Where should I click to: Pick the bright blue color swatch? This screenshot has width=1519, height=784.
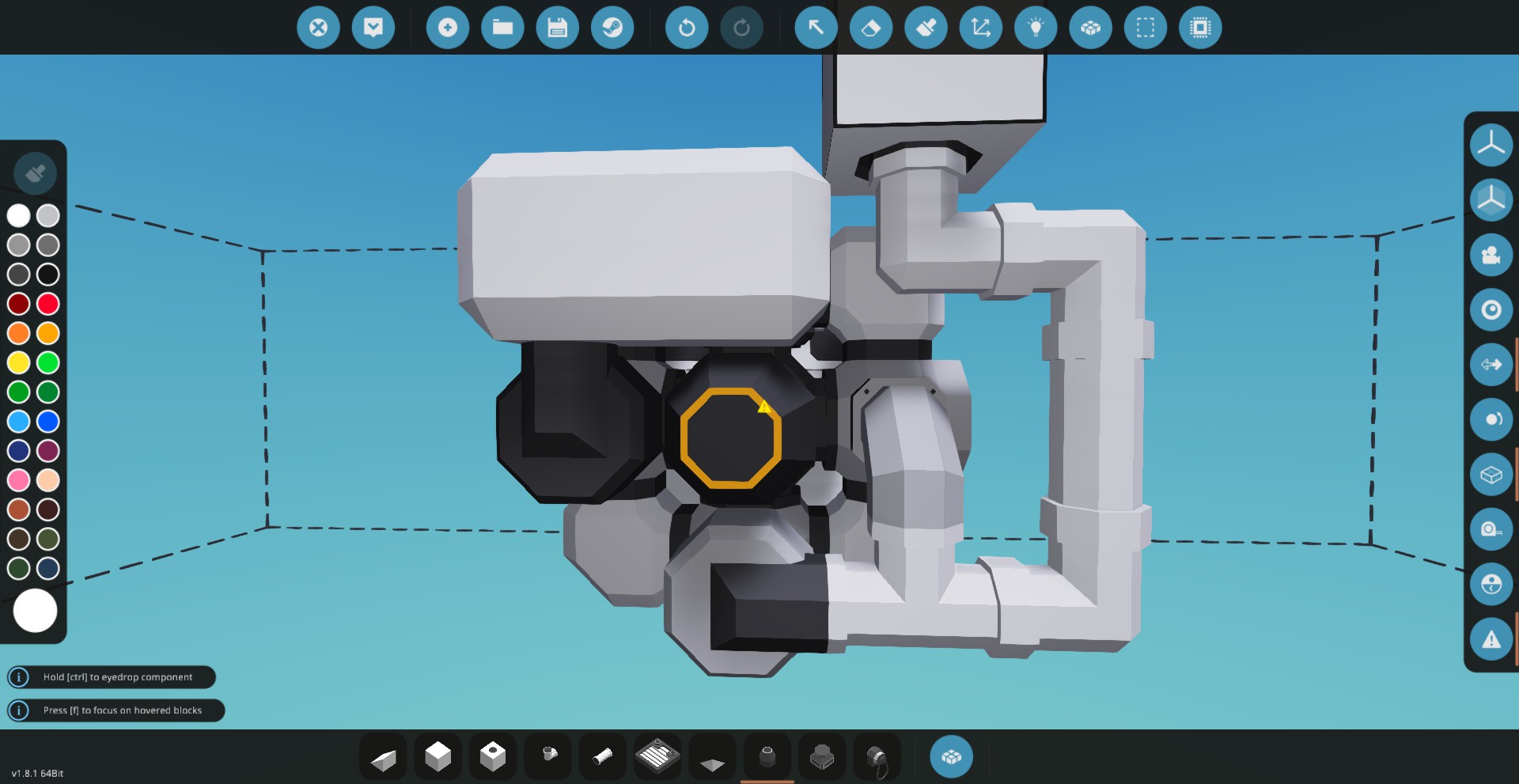tap(48, 421)
